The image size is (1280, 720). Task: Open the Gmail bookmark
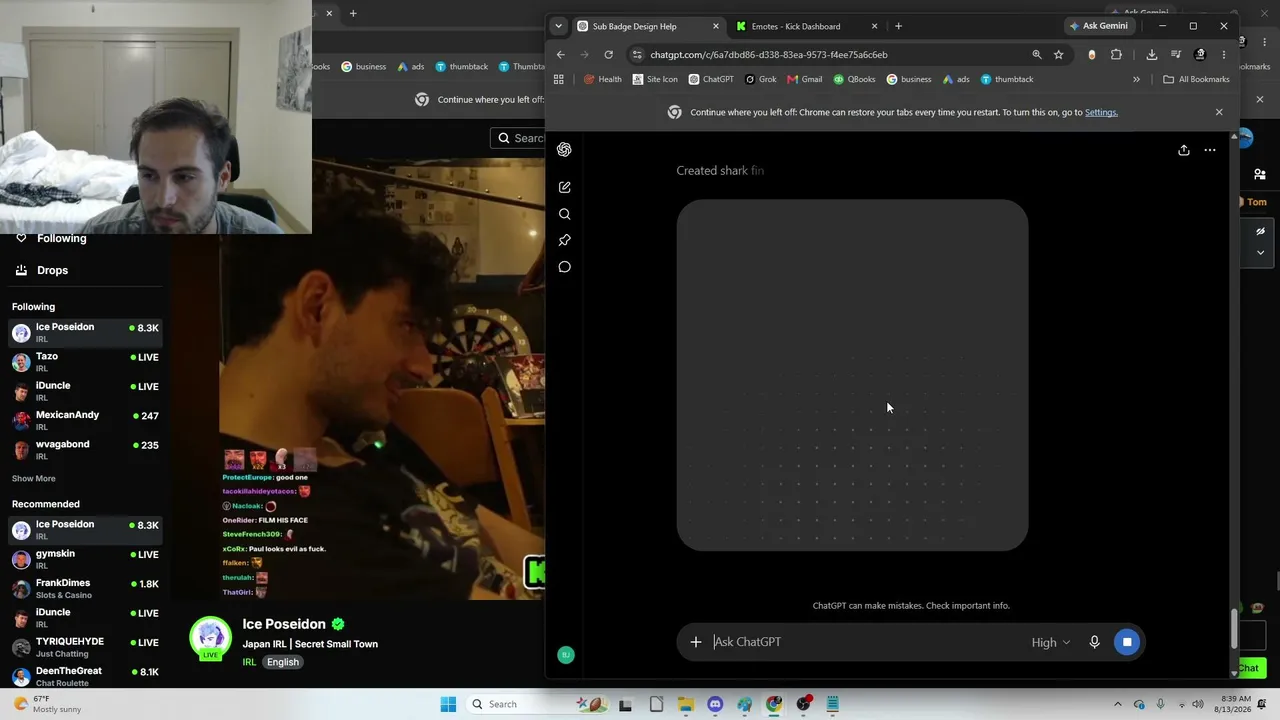[805, 79]
